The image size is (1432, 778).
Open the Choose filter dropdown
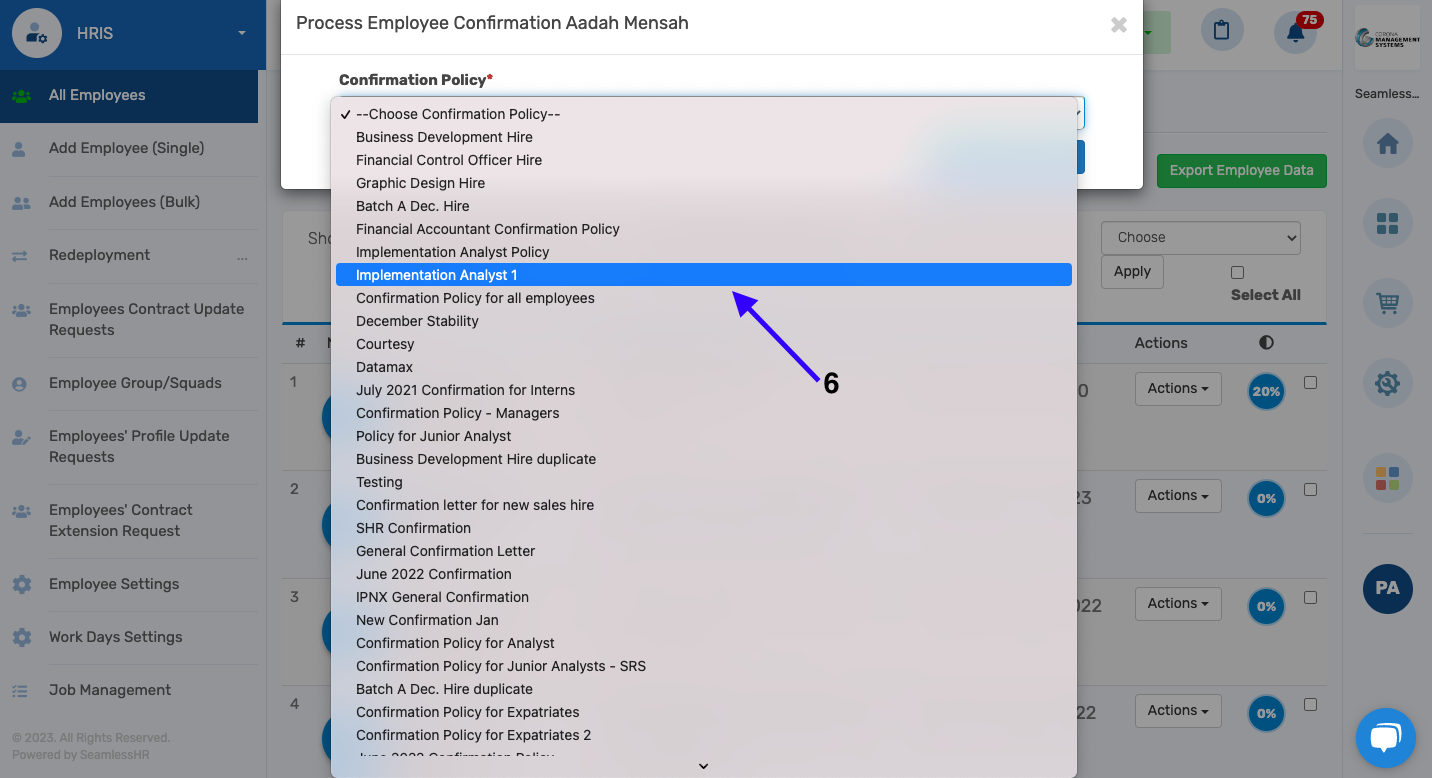[1200, 237]
